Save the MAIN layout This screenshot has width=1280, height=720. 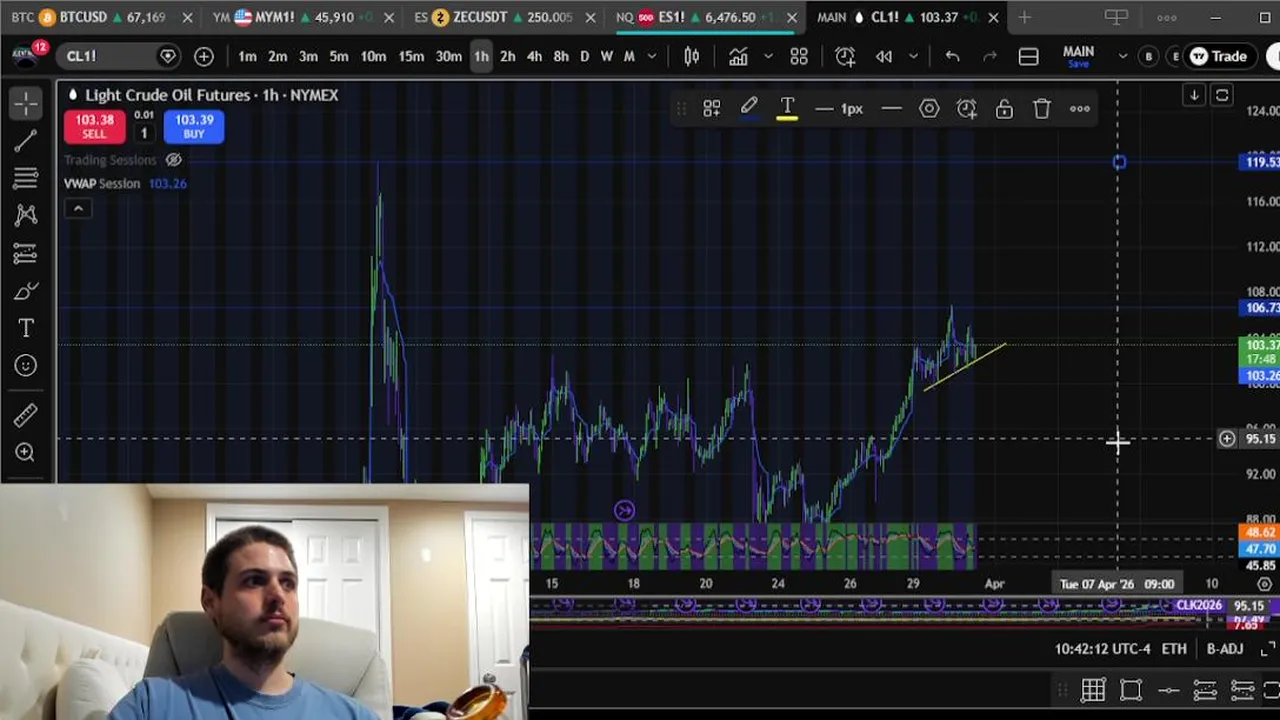click(1078, 64)
